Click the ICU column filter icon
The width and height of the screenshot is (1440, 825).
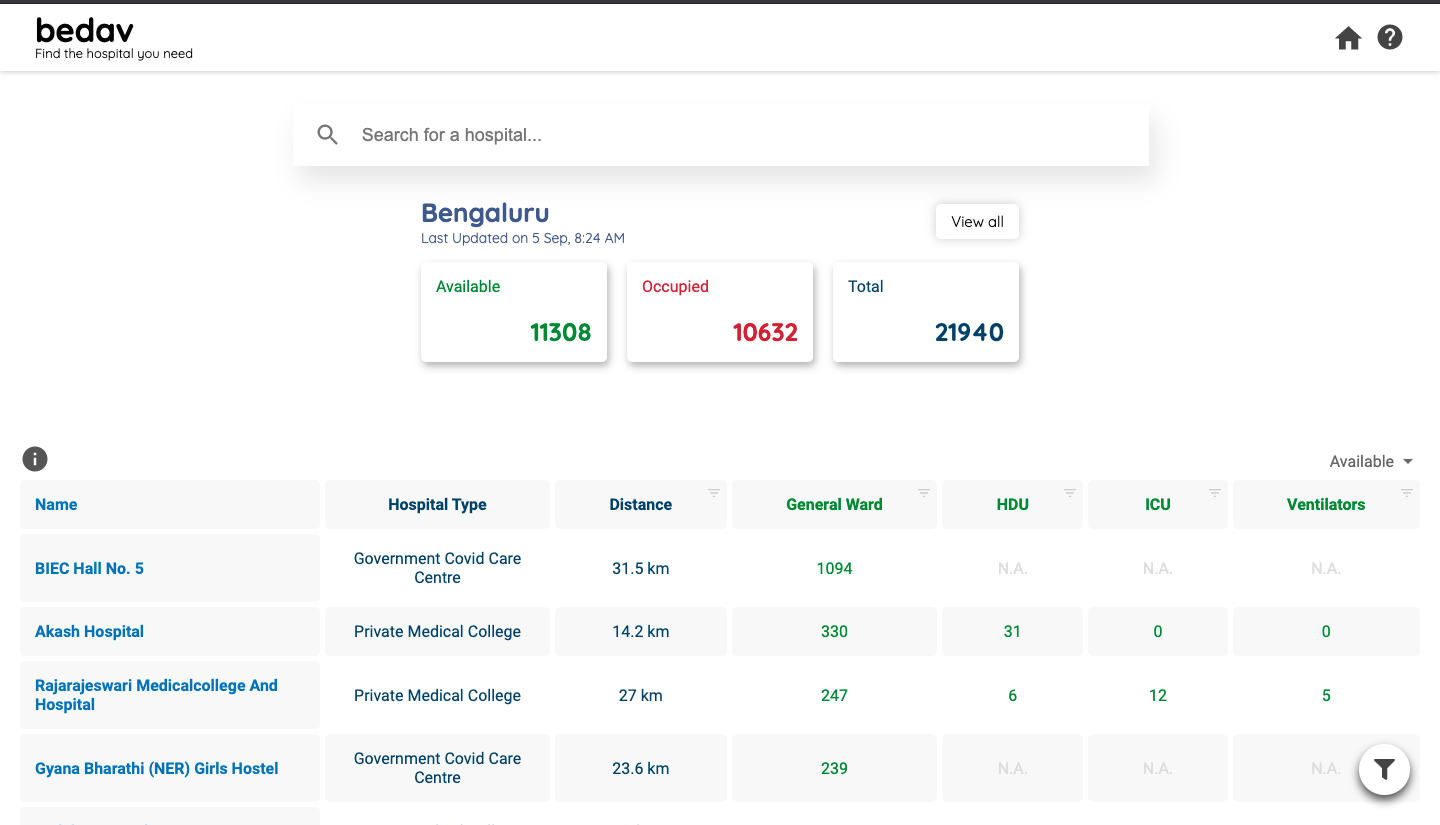(1215, 493)
